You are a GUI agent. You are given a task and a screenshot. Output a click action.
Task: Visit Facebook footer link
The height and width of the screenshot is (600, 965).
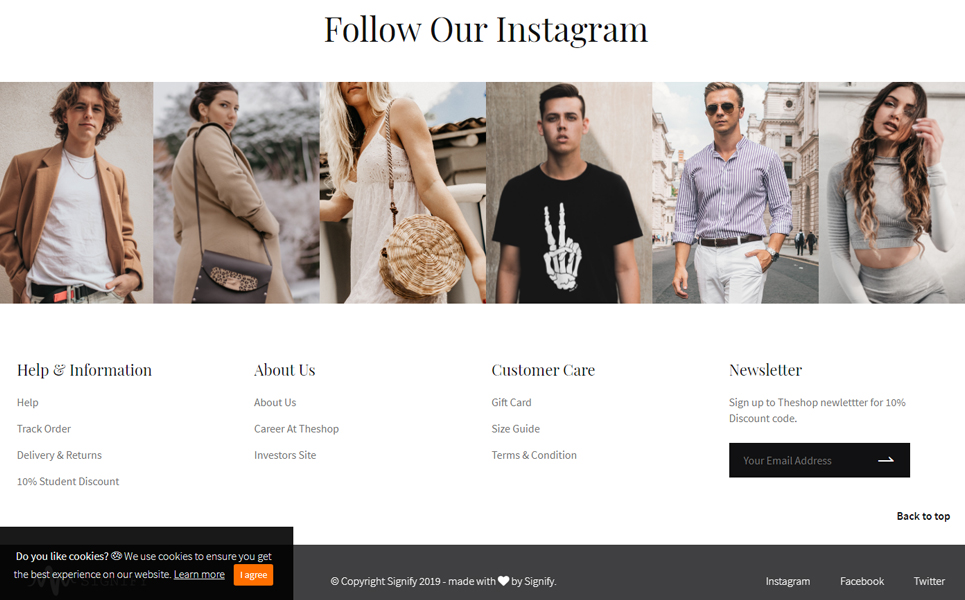coord(862,581)
